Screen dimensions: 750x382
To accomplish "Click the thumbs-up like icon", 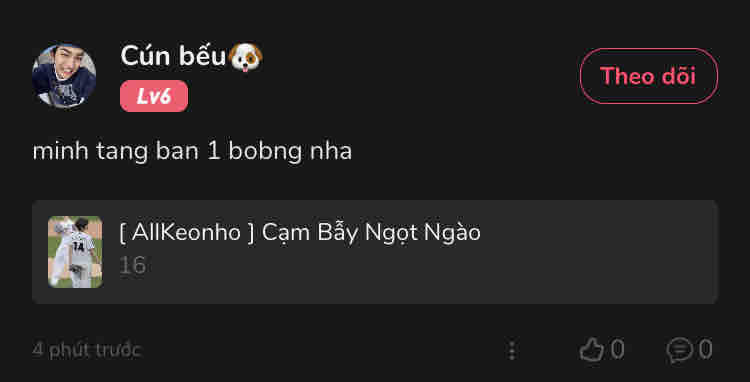I will click(x=592, y=349).
